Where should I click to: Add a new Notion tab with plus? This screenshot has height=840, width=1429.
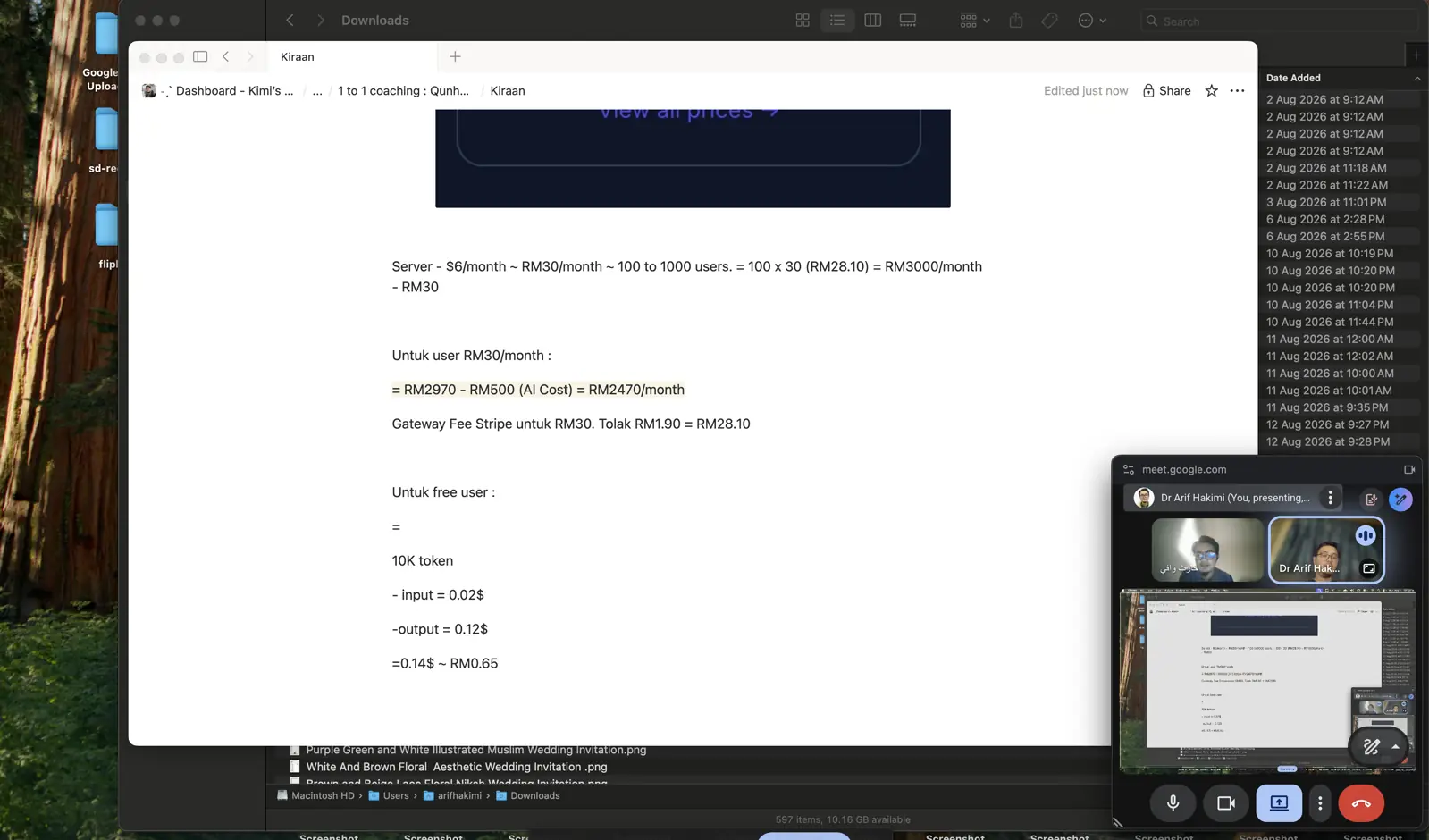click(455, 56)
